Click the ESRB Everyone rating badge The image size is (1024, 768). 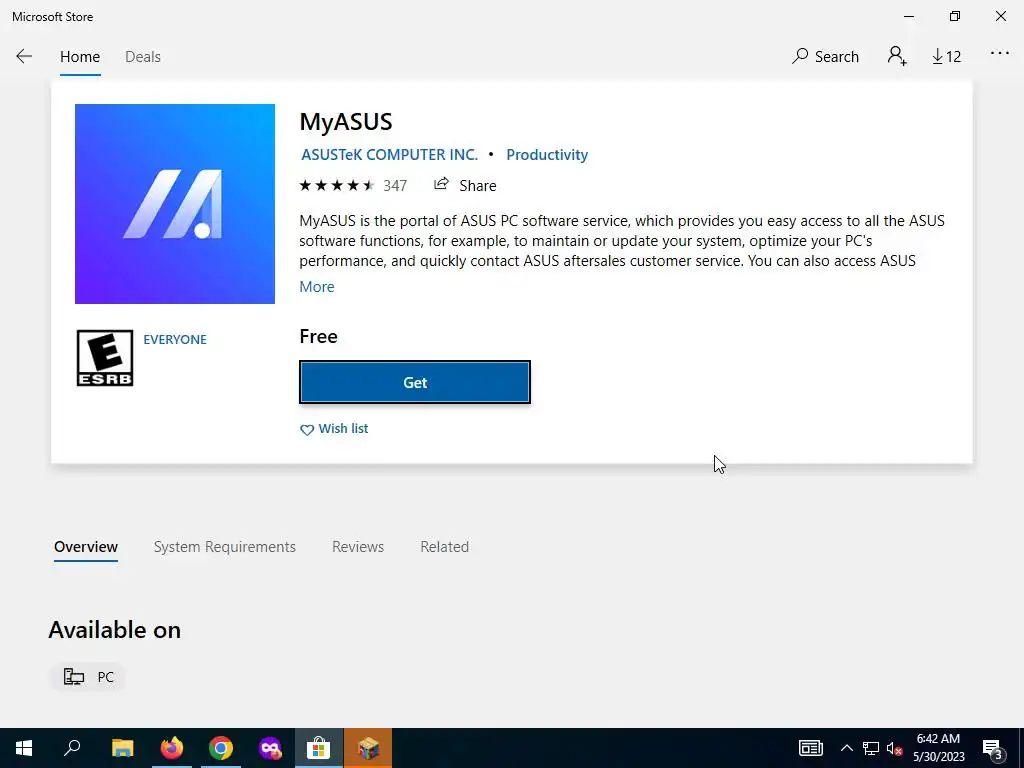pos(104,358)
